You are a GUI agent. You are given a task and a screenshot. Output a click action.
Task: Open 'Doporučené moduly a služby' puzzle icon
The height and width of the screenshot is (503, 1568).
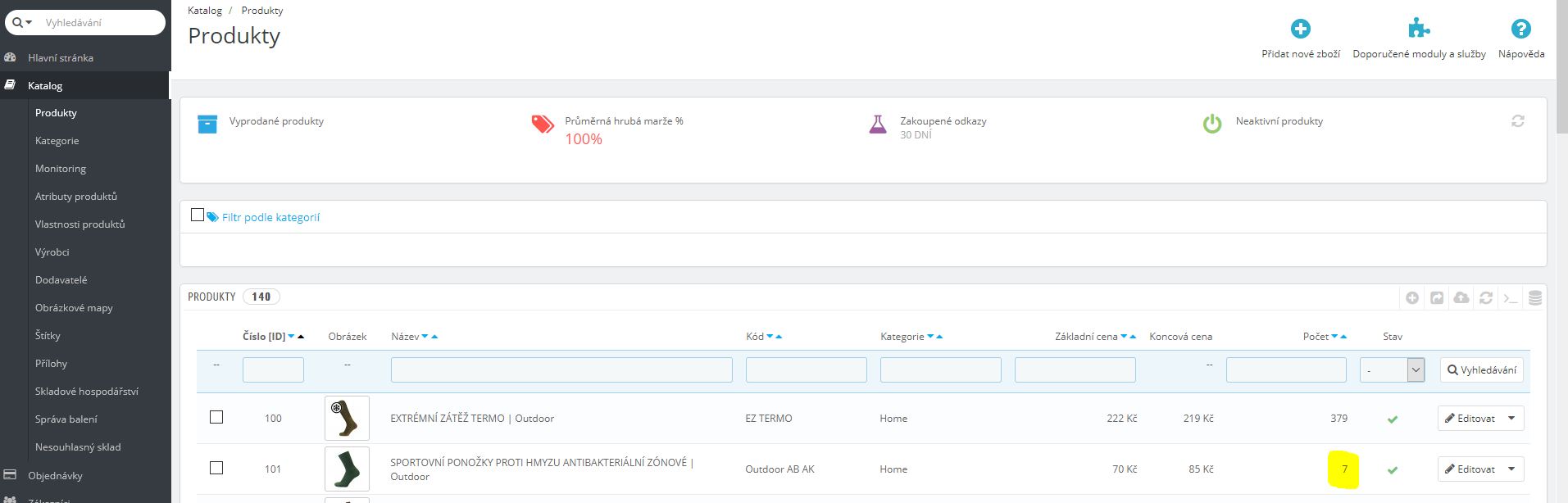pos(1418,29)
